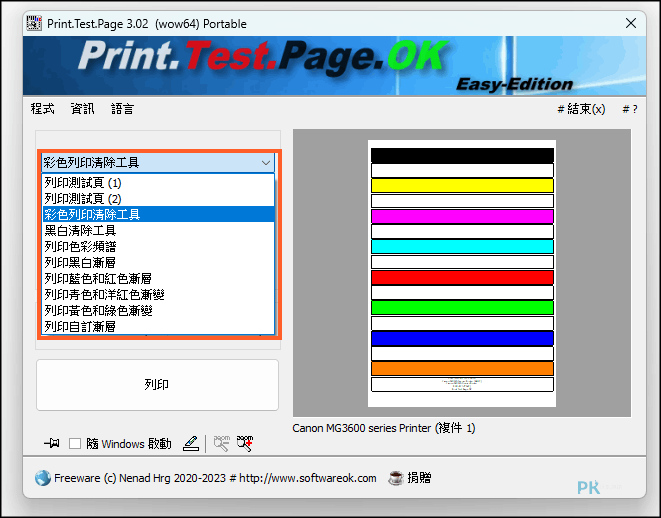Open the http://www.softwareok.com link
The height and width of the screenshot is (518, 661).
point(308,478)
